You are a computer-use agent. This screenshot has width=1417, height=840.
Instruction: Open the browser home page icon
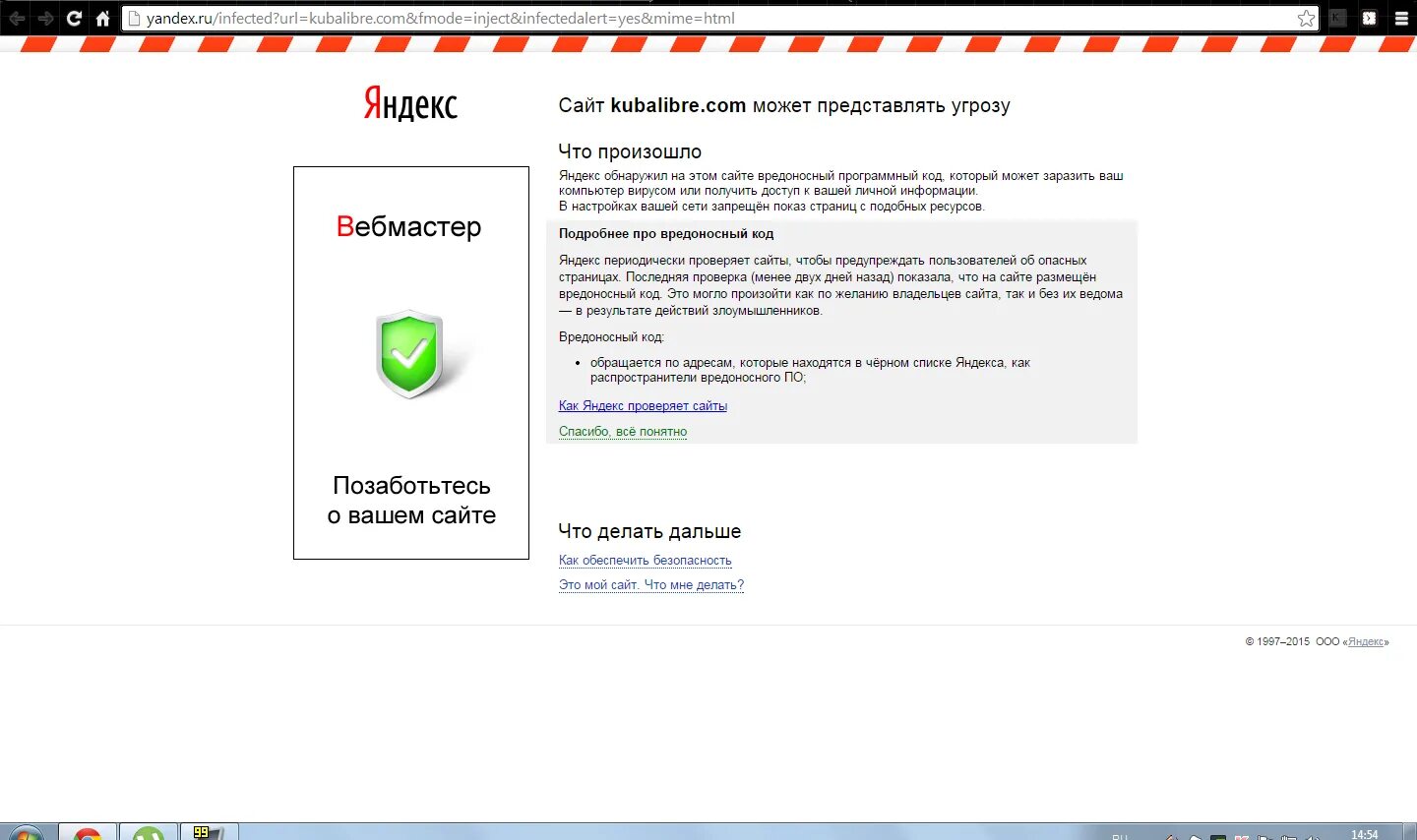(102, 19)
